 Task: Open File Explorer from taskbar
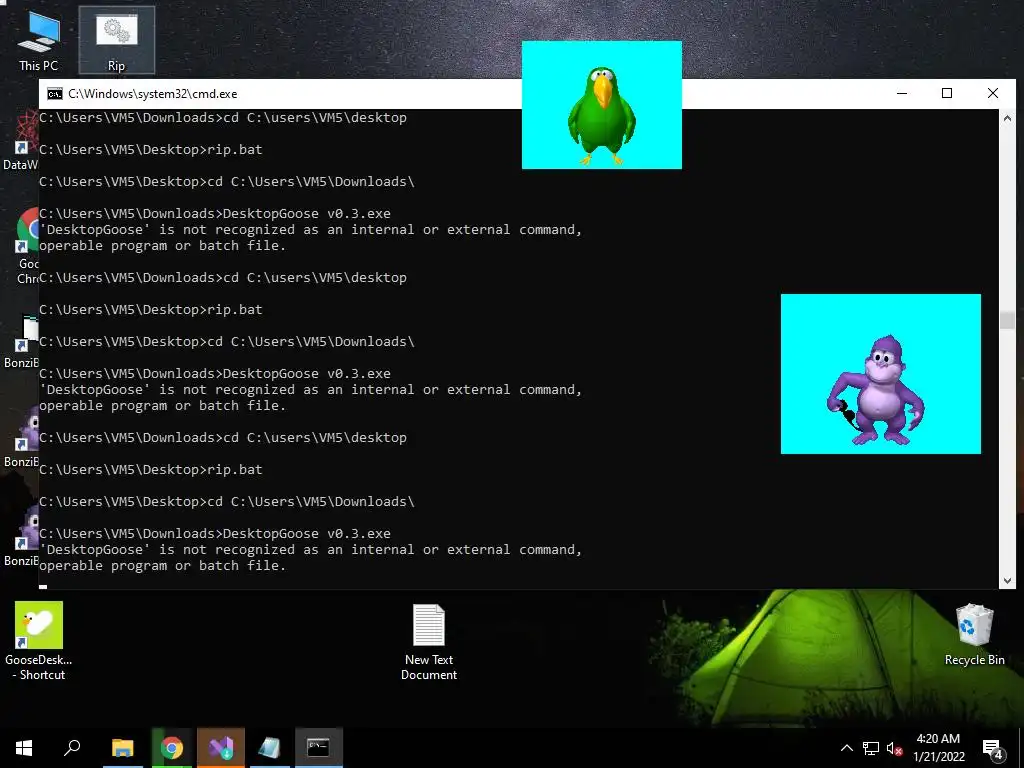(x=122, y=748)
